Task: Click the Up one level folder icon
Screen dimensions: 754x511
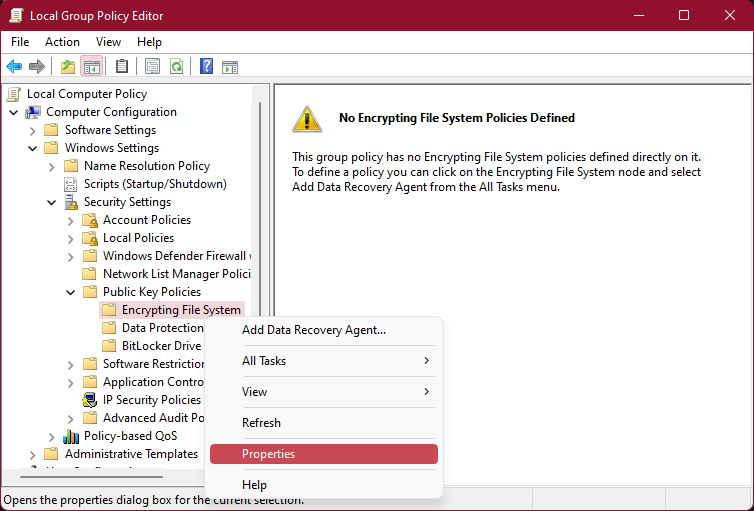Action: click(68, 66)
